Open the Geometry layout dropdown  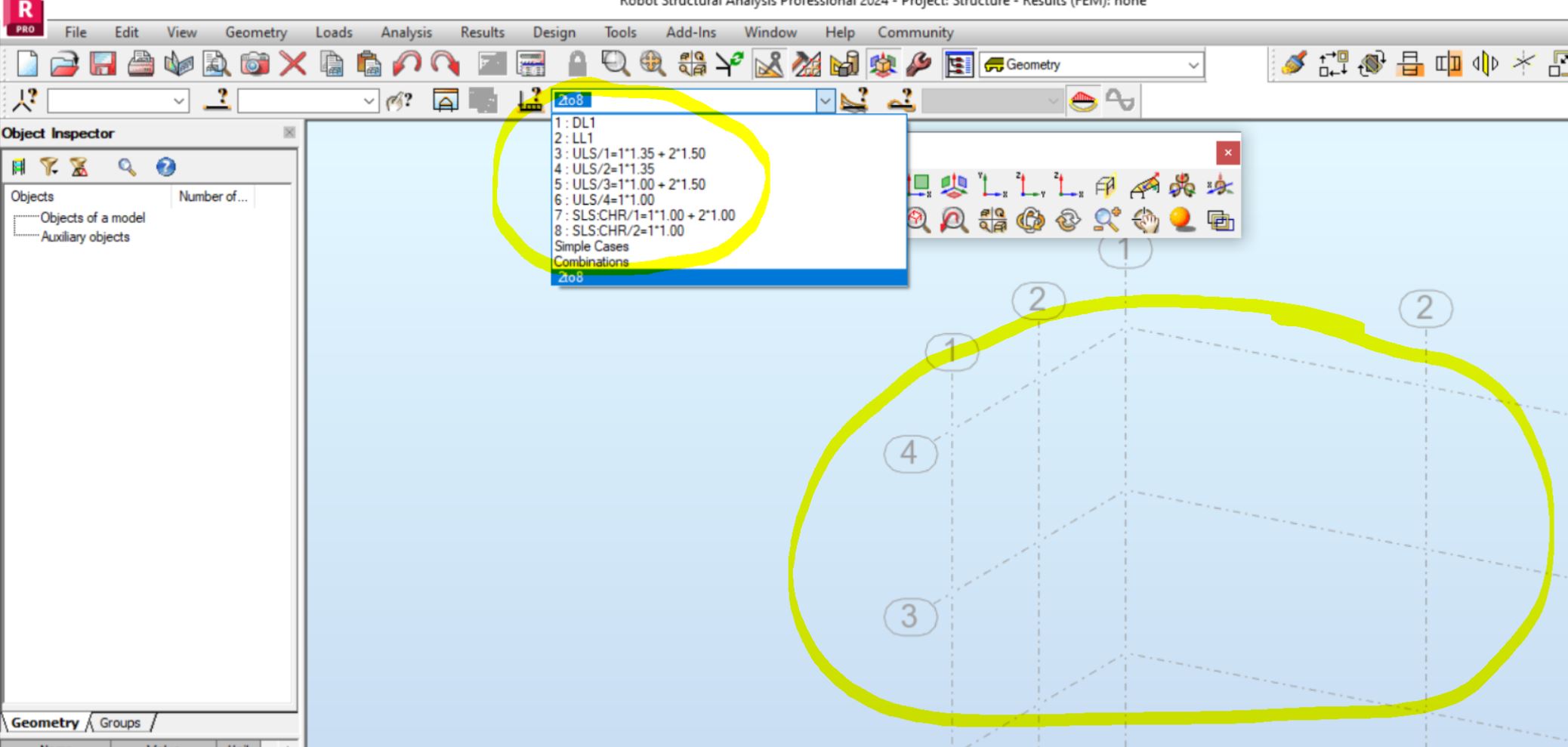1193,65
